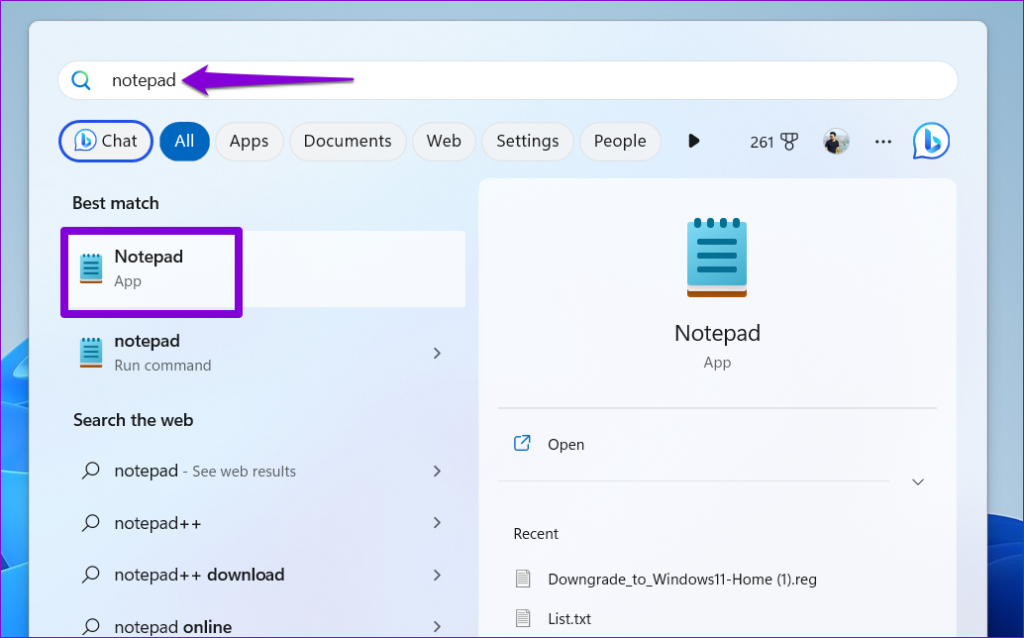
Task: Open Notepad using the Open link
Action: pos(566,444)
